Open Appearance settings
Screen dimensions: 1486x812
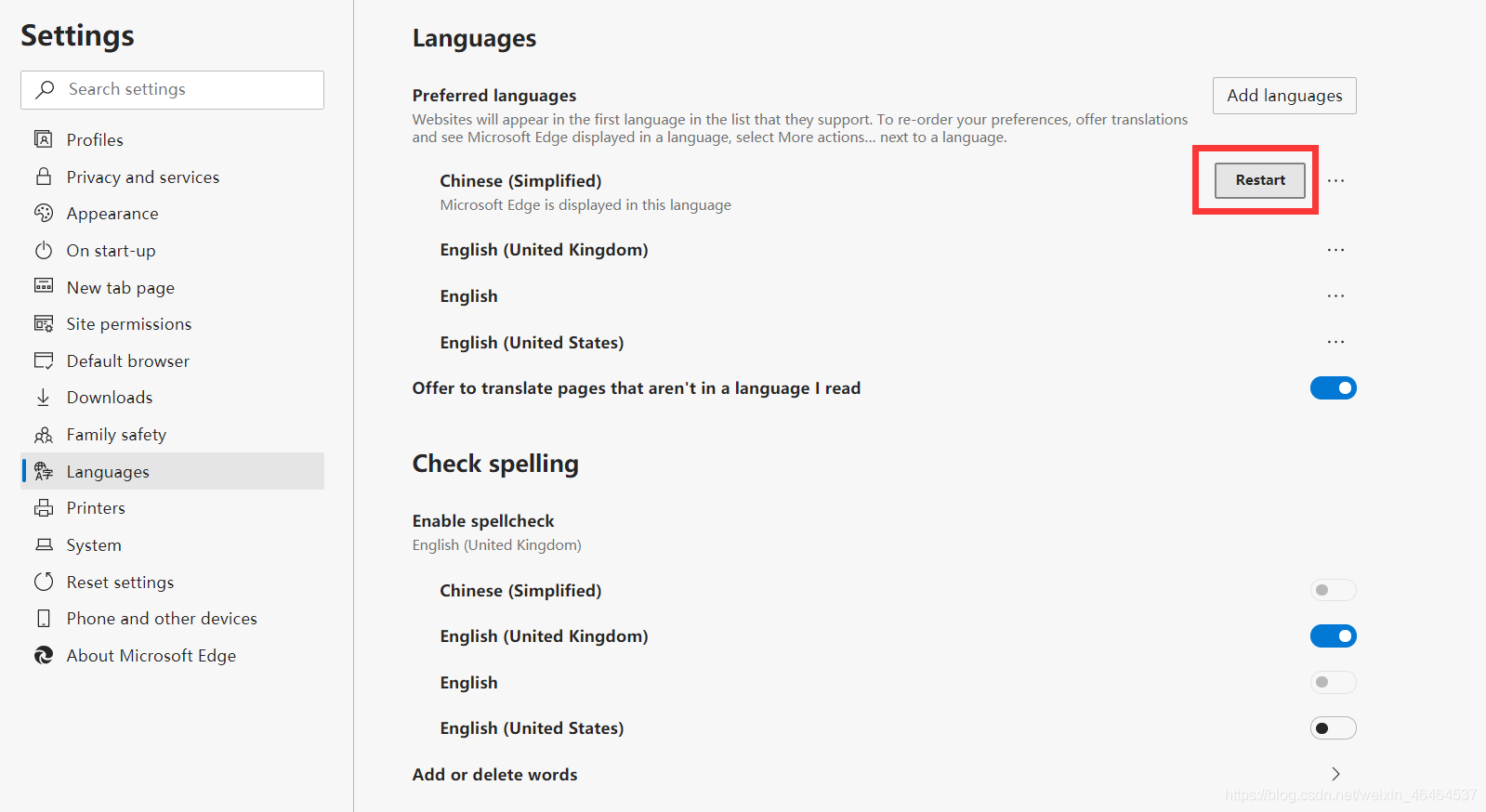[x=173, y=213]
